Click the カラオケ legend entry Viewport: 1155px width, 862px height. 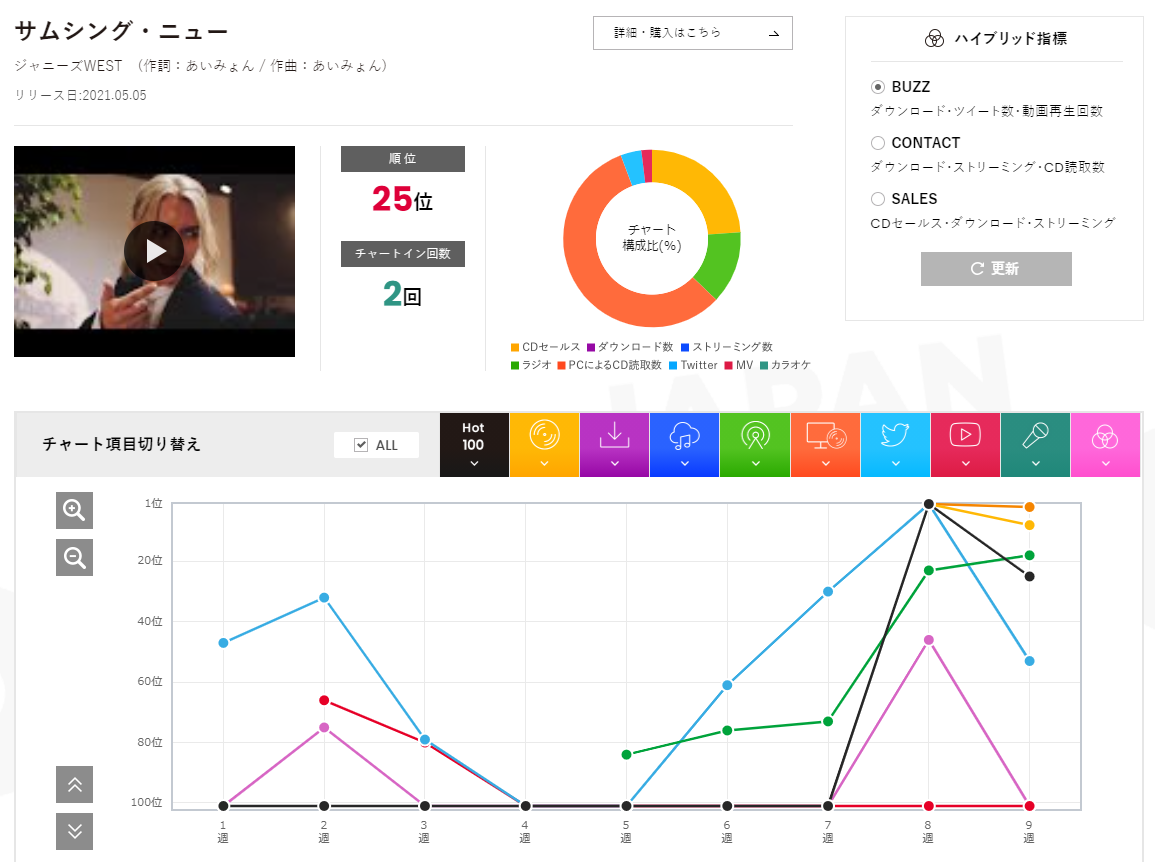[785, 365]
